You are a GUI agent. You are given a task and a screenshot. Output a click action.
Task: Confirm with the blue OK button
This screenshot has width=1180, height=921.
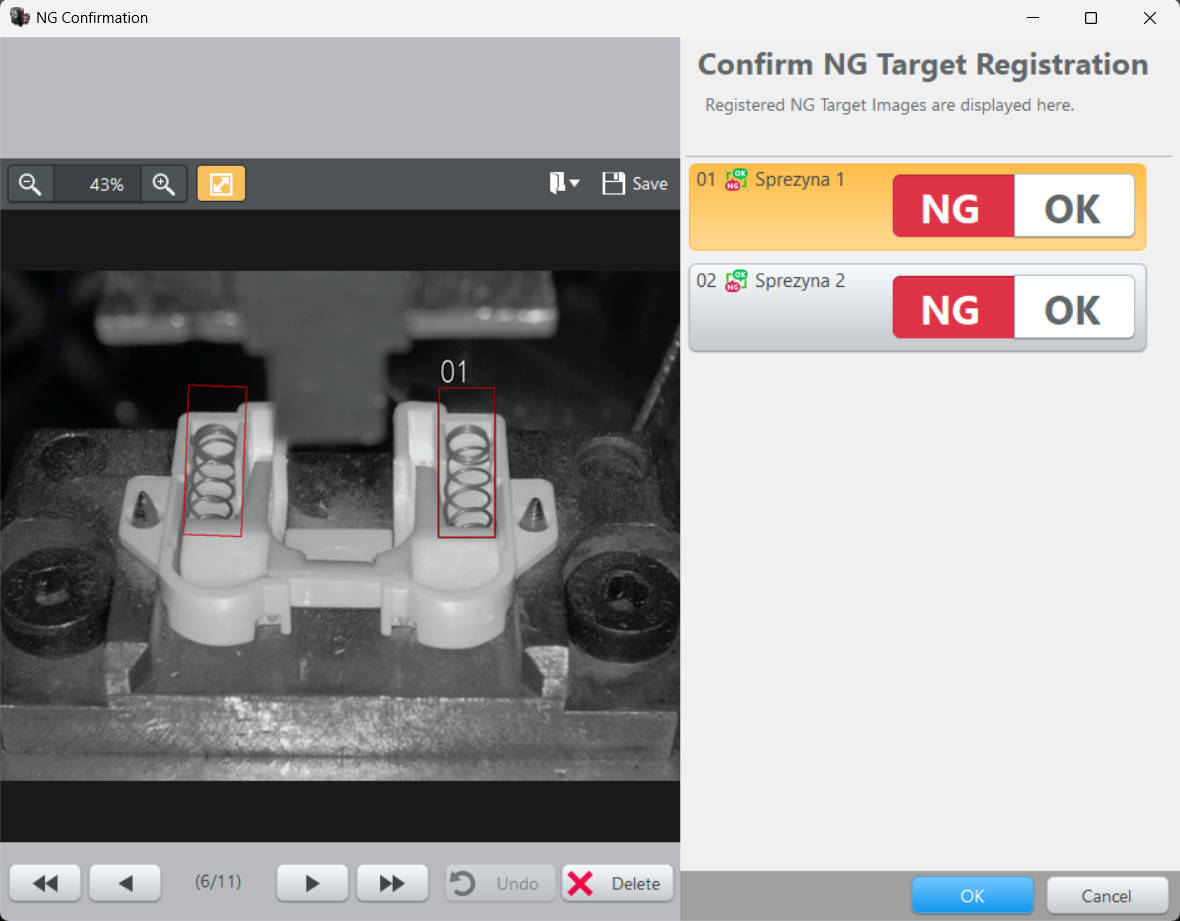click(971, 895)
